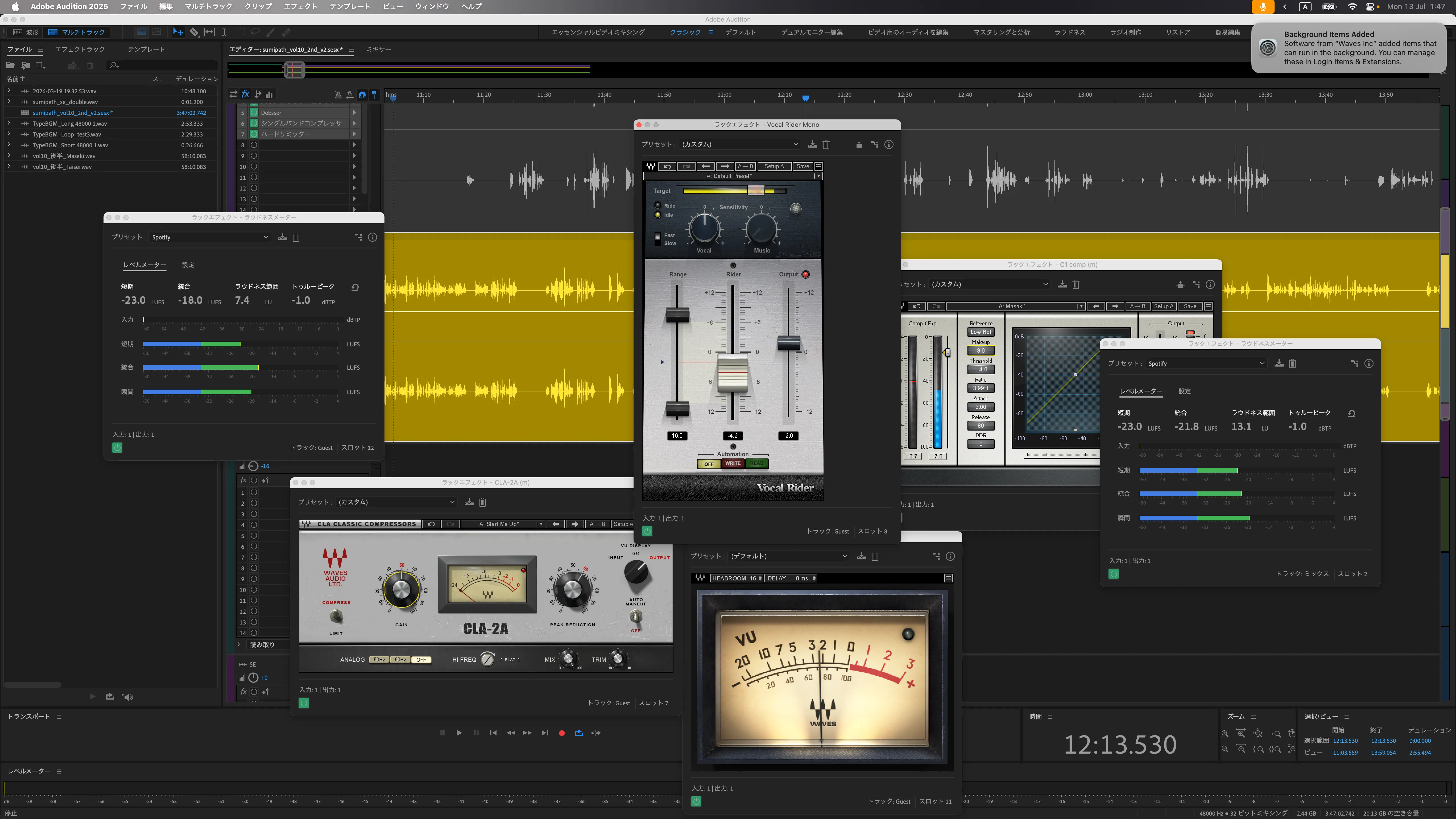The width and height of the screenshot is (1456, 819).
Task: Open the Vocal Rider rack preset dropdown
Action: click(x=739, y=145)
